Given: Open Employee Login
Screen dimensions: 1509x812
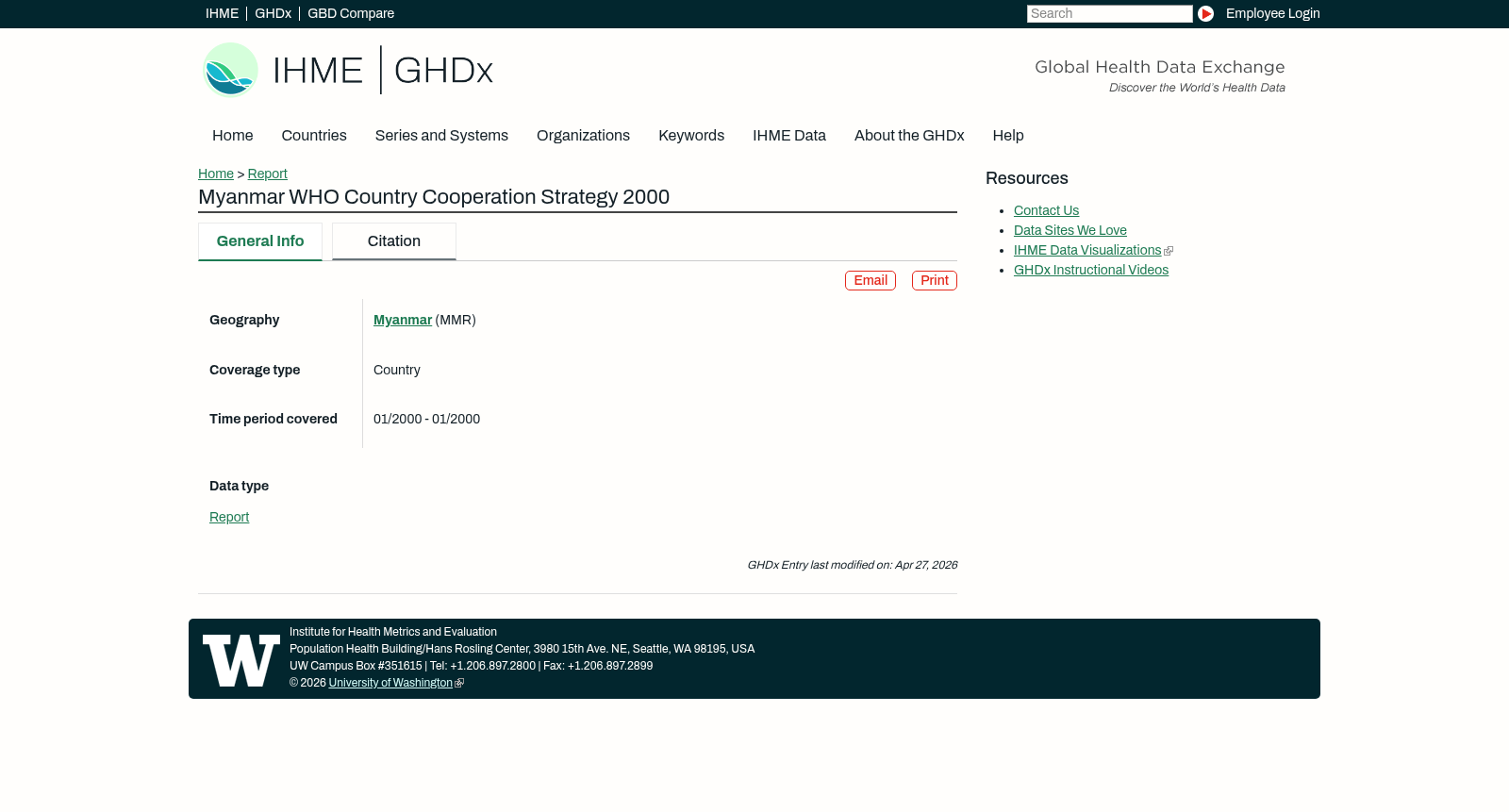Looking at the screenshot, I should [x=1272, y=13].
